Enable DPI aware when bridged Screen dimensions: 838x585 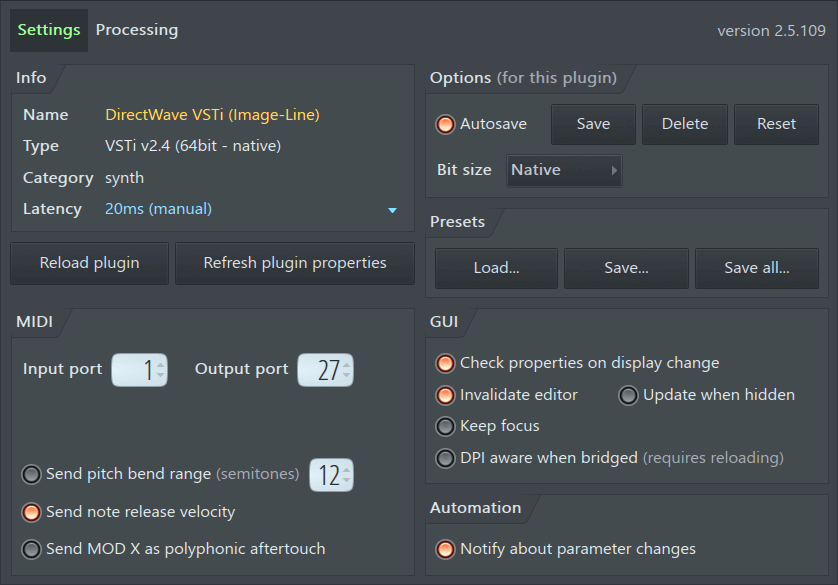[446, 458]
